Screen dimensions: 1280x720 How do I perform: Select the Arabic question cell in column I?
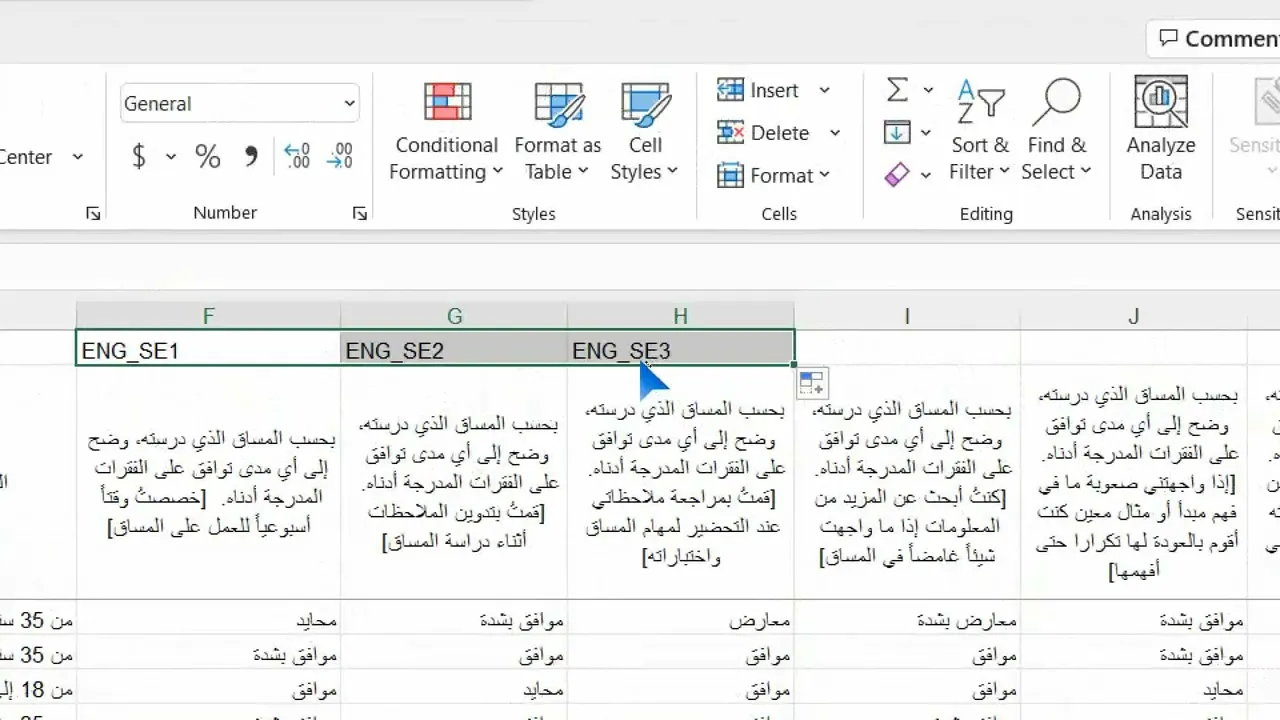pyautogui.click(x=907, y=483)
